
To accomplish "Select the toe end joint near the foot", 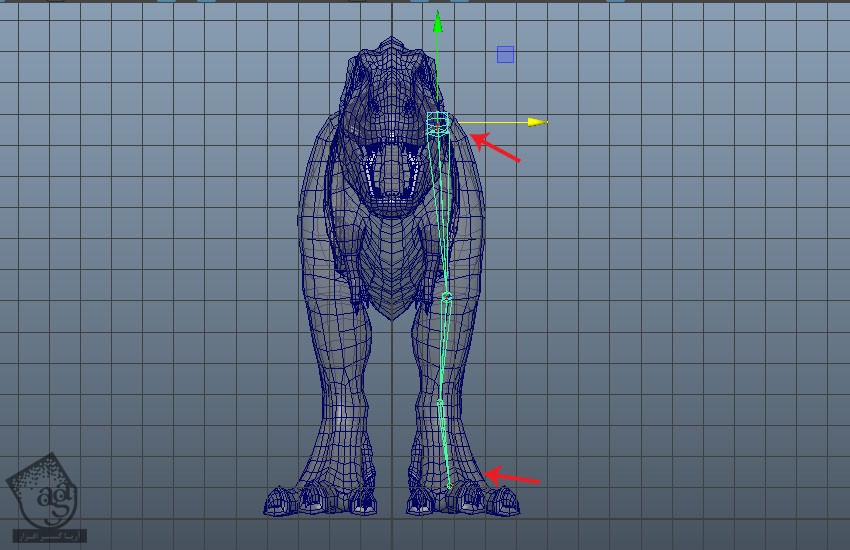I will point(449,486).
